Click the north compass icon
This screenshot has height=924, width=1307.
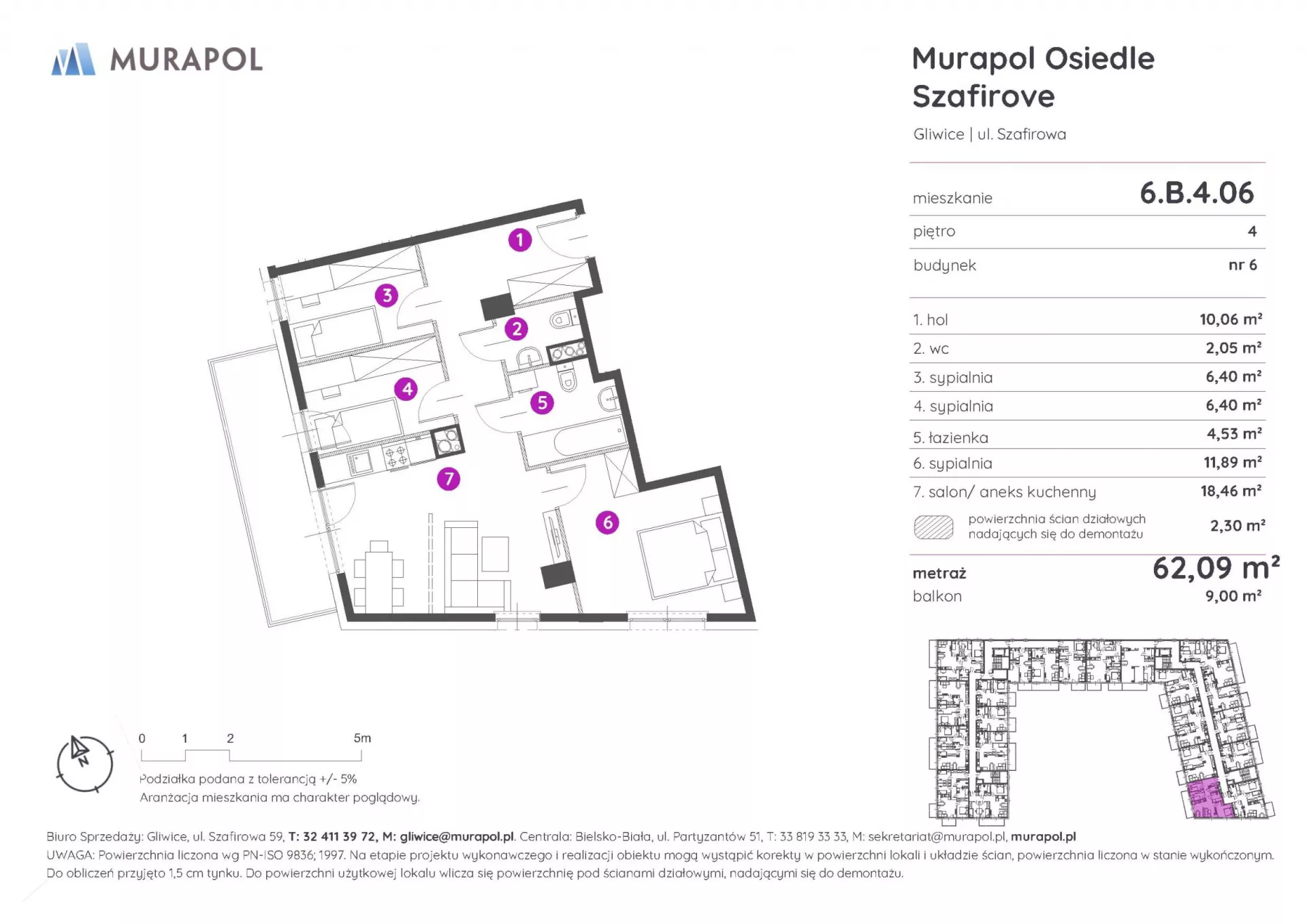tap(84, 763)
